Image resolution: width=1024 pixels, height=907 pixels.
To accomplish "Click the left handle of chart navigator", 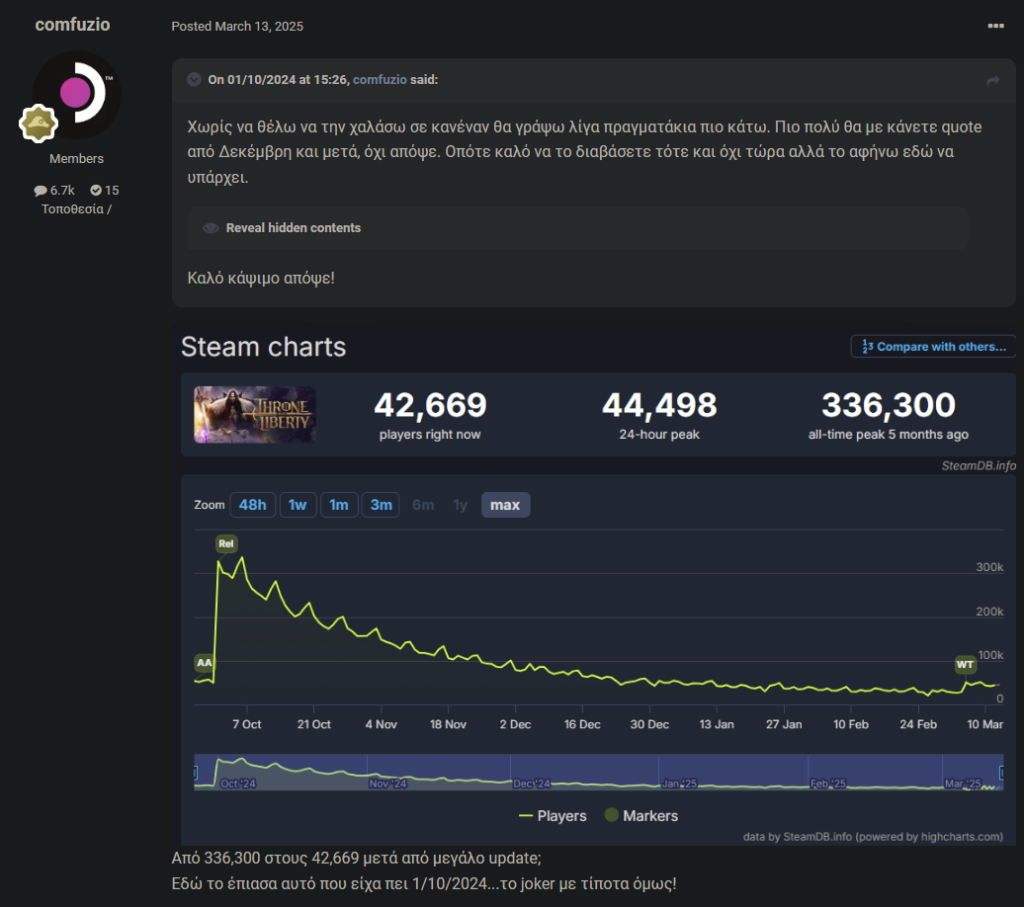I will [x=196, y=772].
